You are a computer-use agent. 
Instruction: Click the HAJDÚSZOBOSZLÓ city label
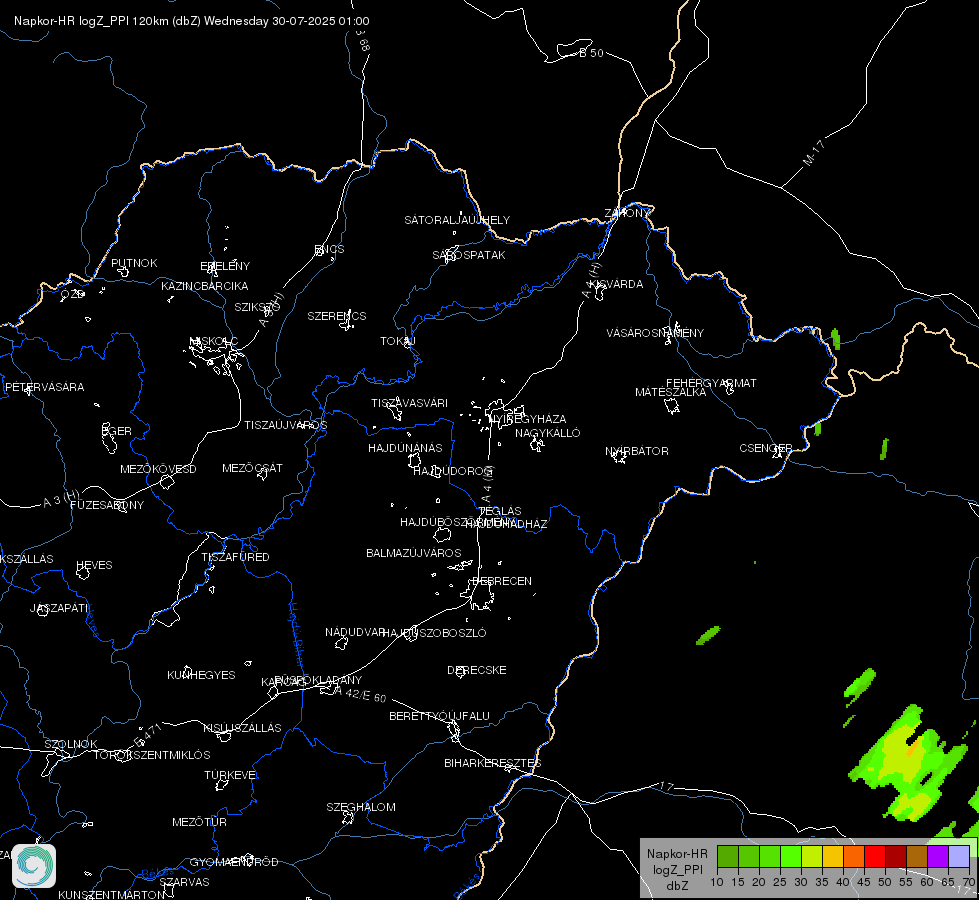click(x=435, y=633)
